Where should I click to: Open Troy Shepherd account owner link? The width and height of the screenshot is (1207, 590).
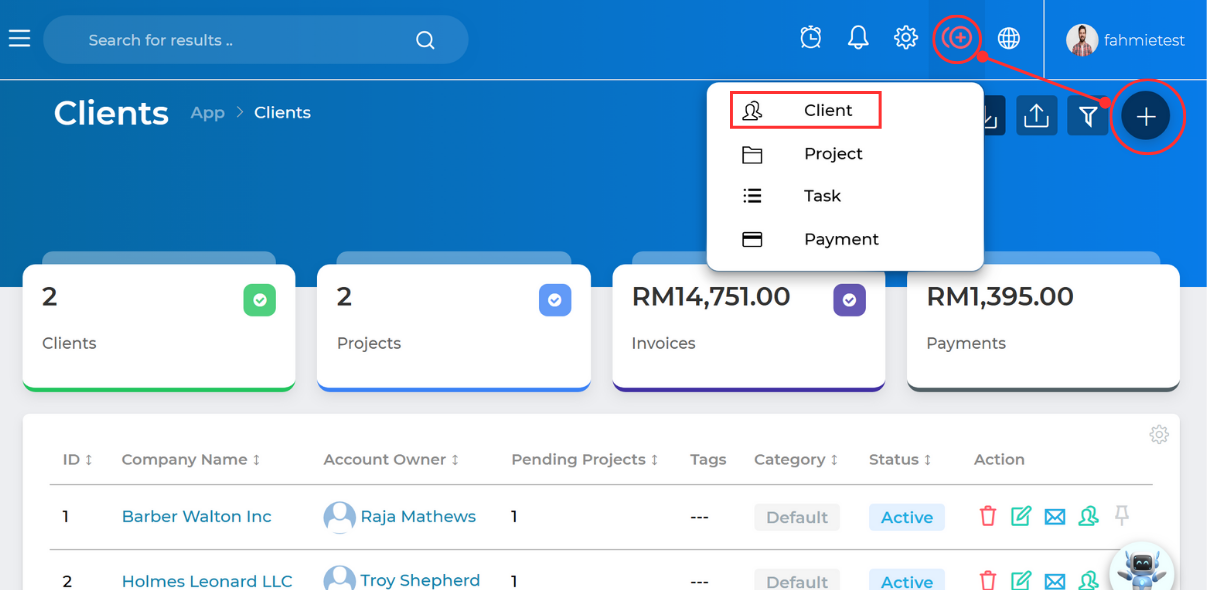pyautogui.click(x=420, y=580)
